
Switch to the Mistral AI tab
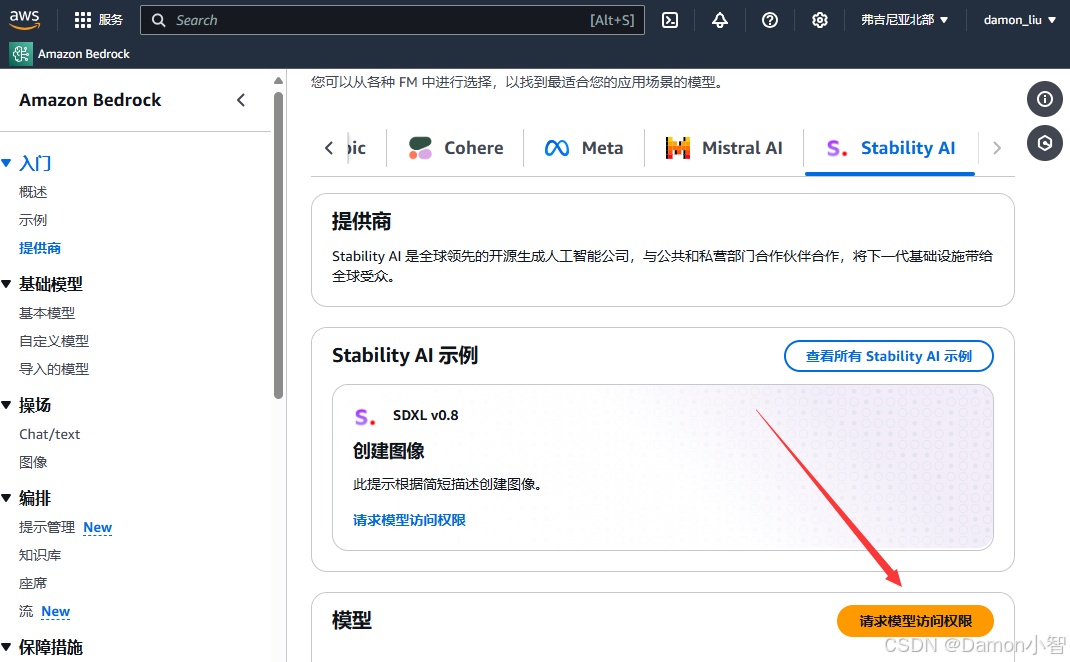pyautogui.click(x=724, y=148)
